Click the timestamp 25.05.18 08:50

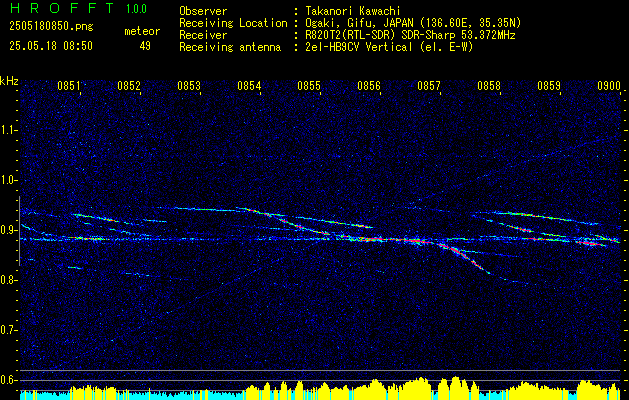coord(51,46)
